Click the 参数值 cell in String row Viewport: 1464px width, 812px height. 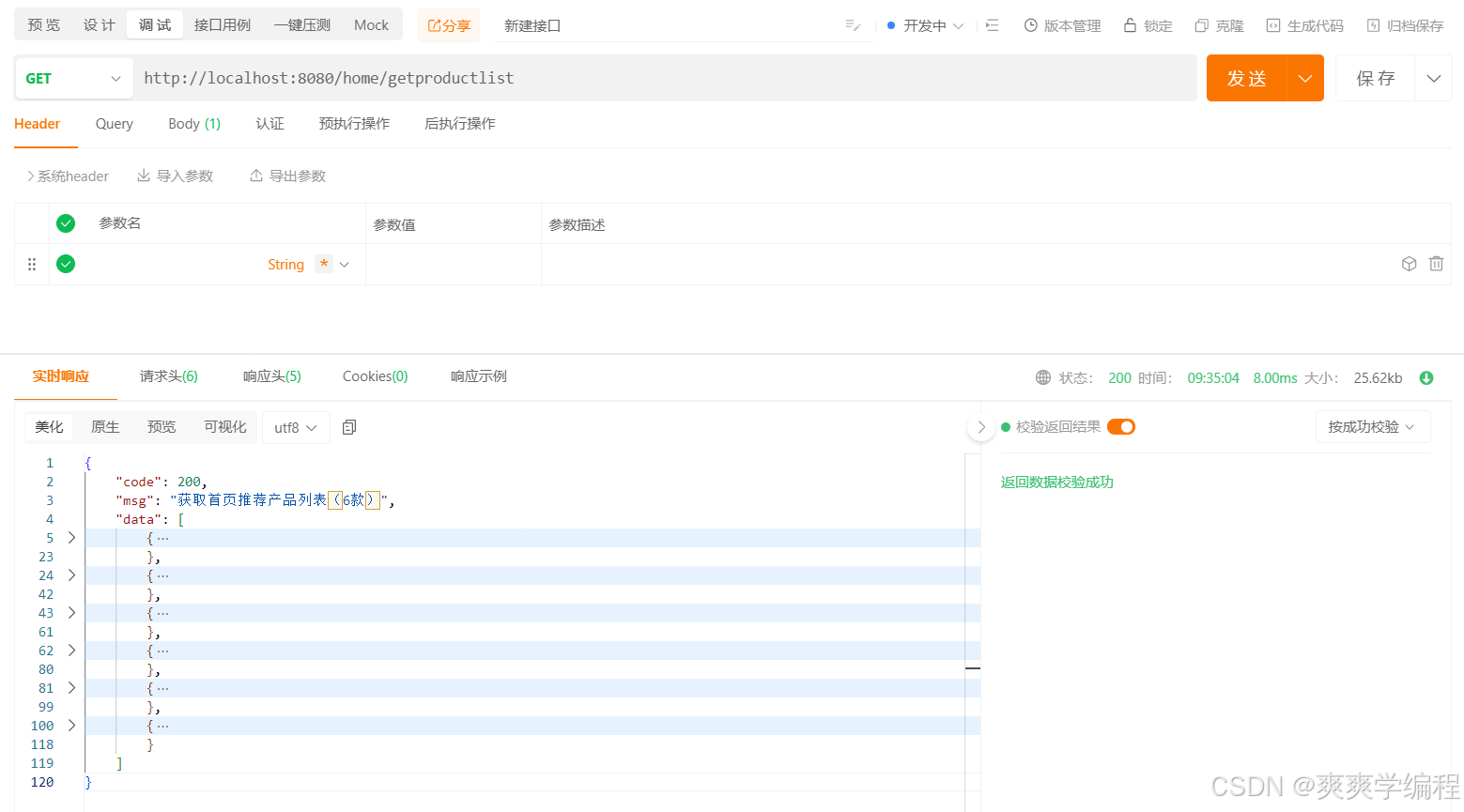click(x=454, y=265)
